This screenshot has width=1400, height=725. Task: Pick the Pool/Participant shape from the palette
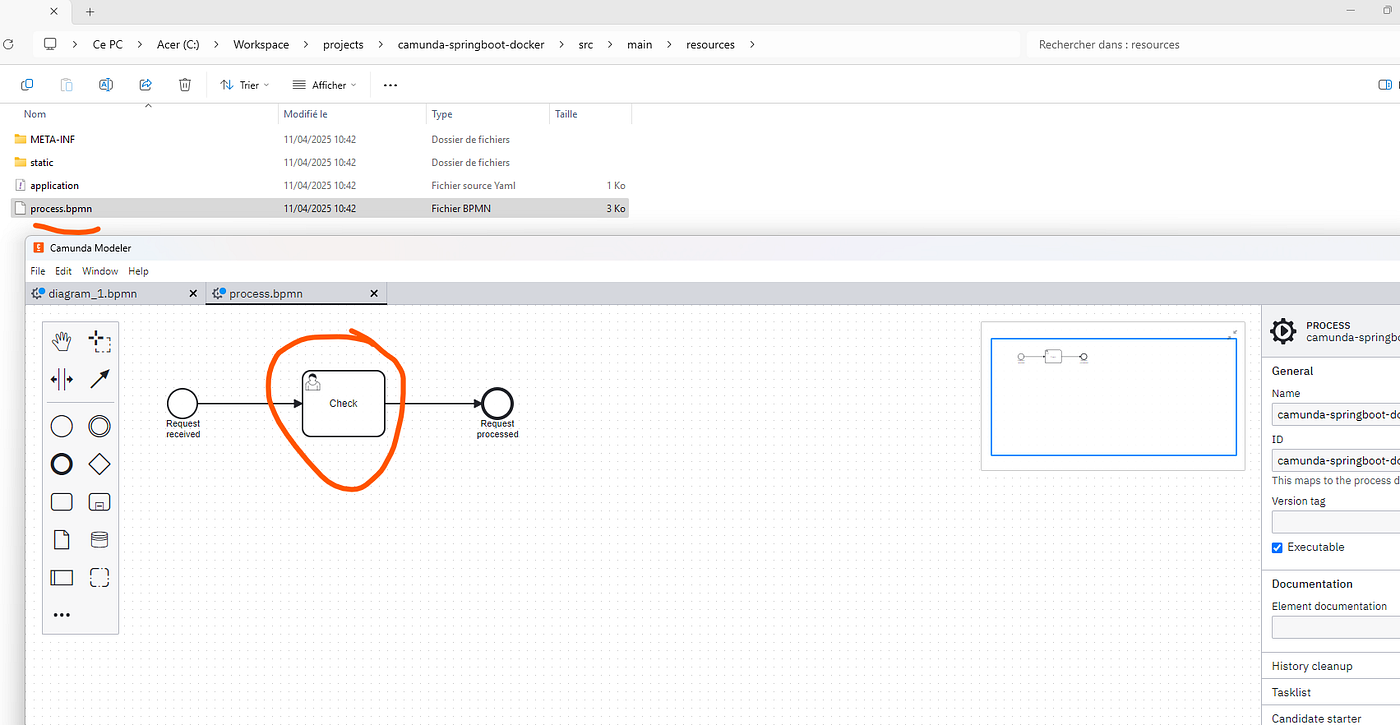62,577
